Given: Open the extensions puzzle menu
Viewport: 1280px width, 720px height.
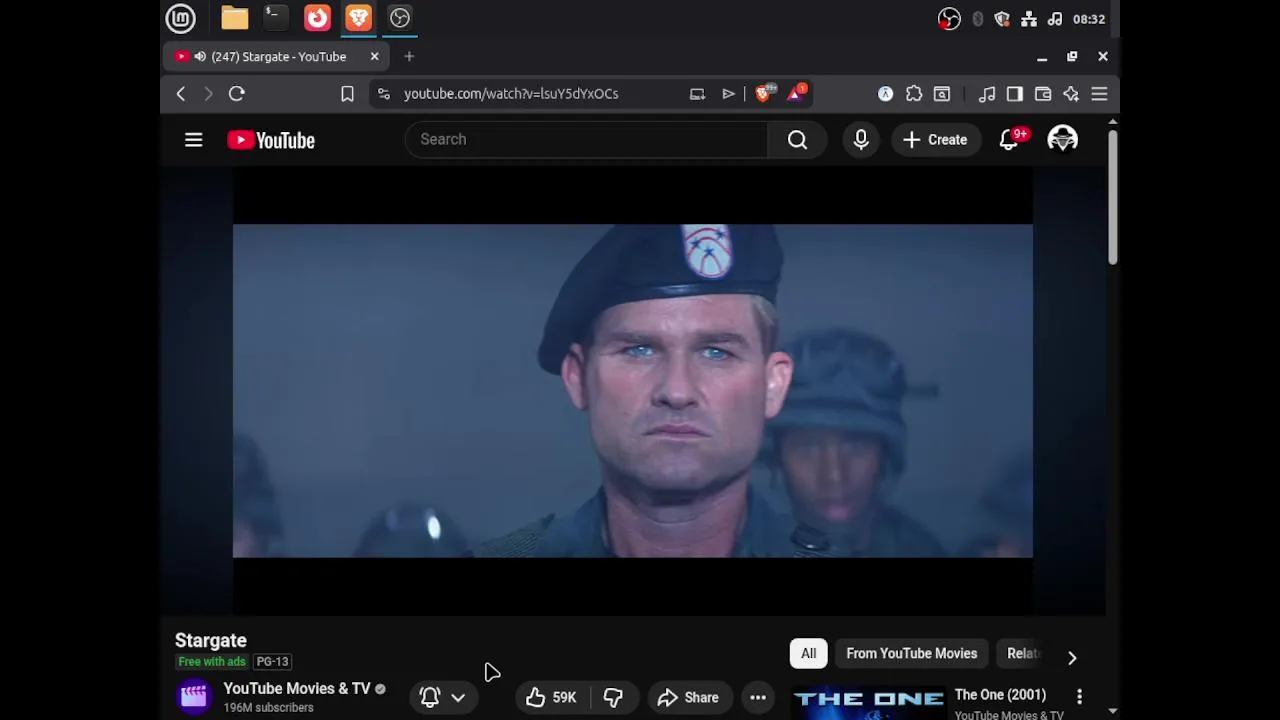Looking at the screenshot, I should point(914,93).
